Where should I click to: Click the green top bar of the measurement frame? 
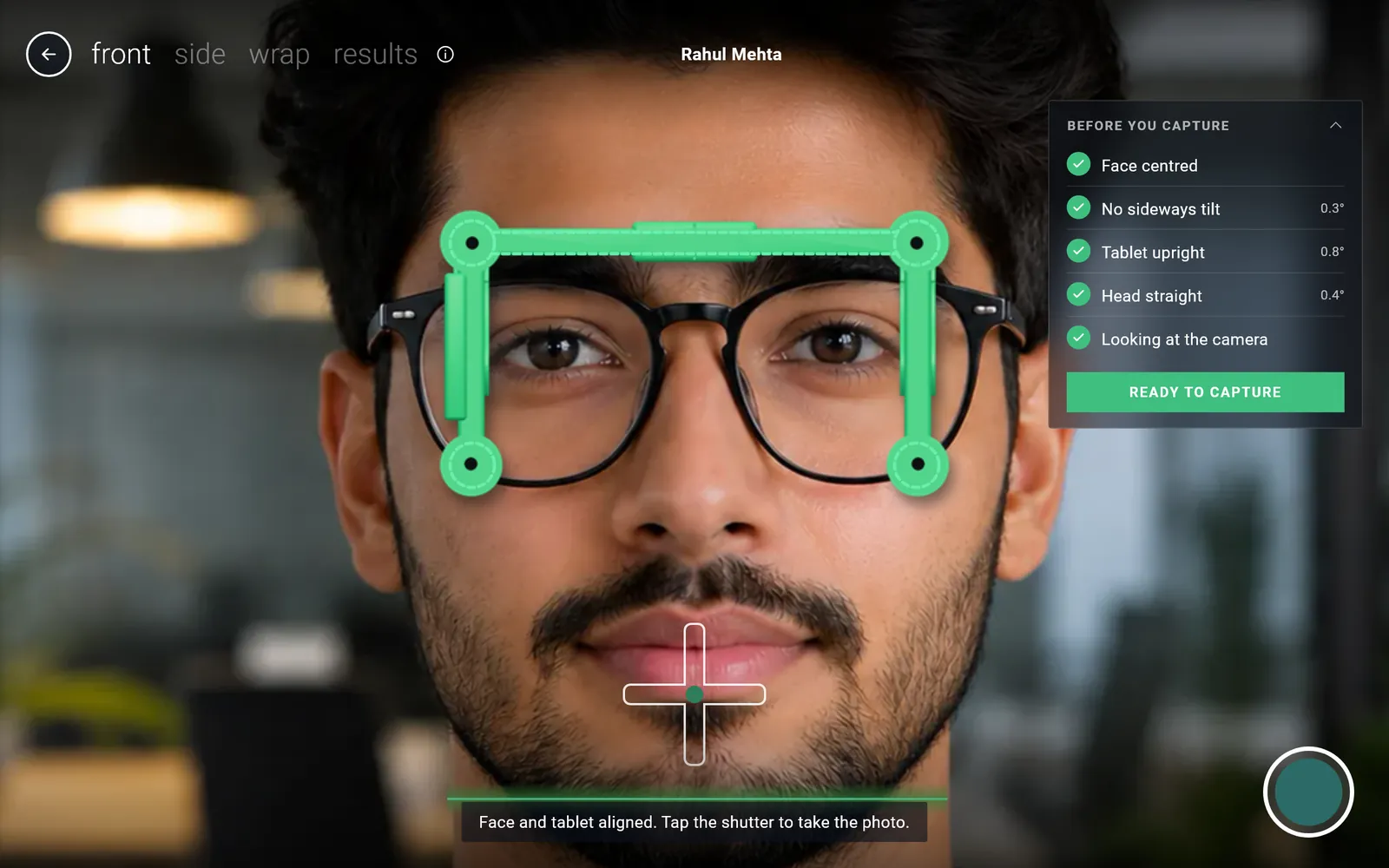pos(694,242)
